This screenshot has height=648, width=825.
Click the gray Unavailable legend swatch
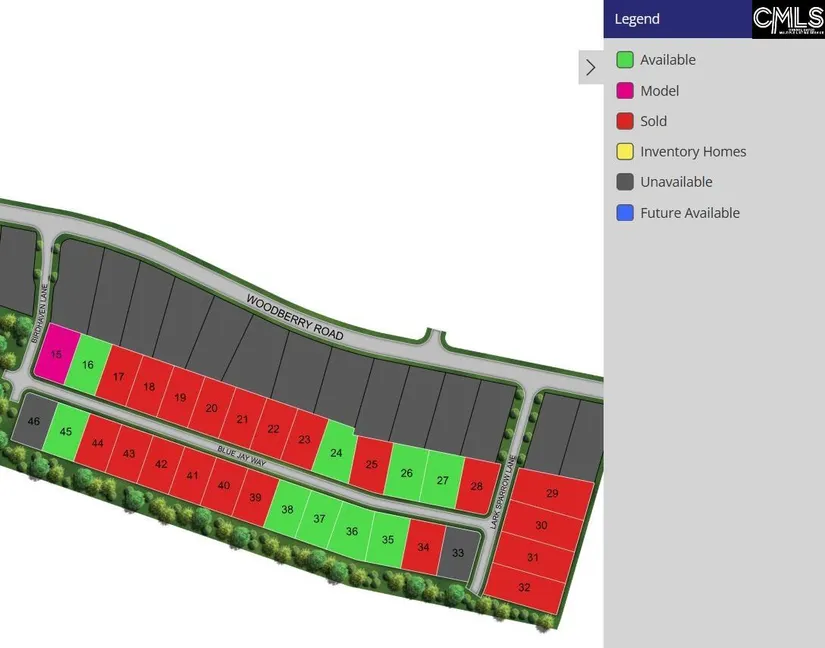625,182
